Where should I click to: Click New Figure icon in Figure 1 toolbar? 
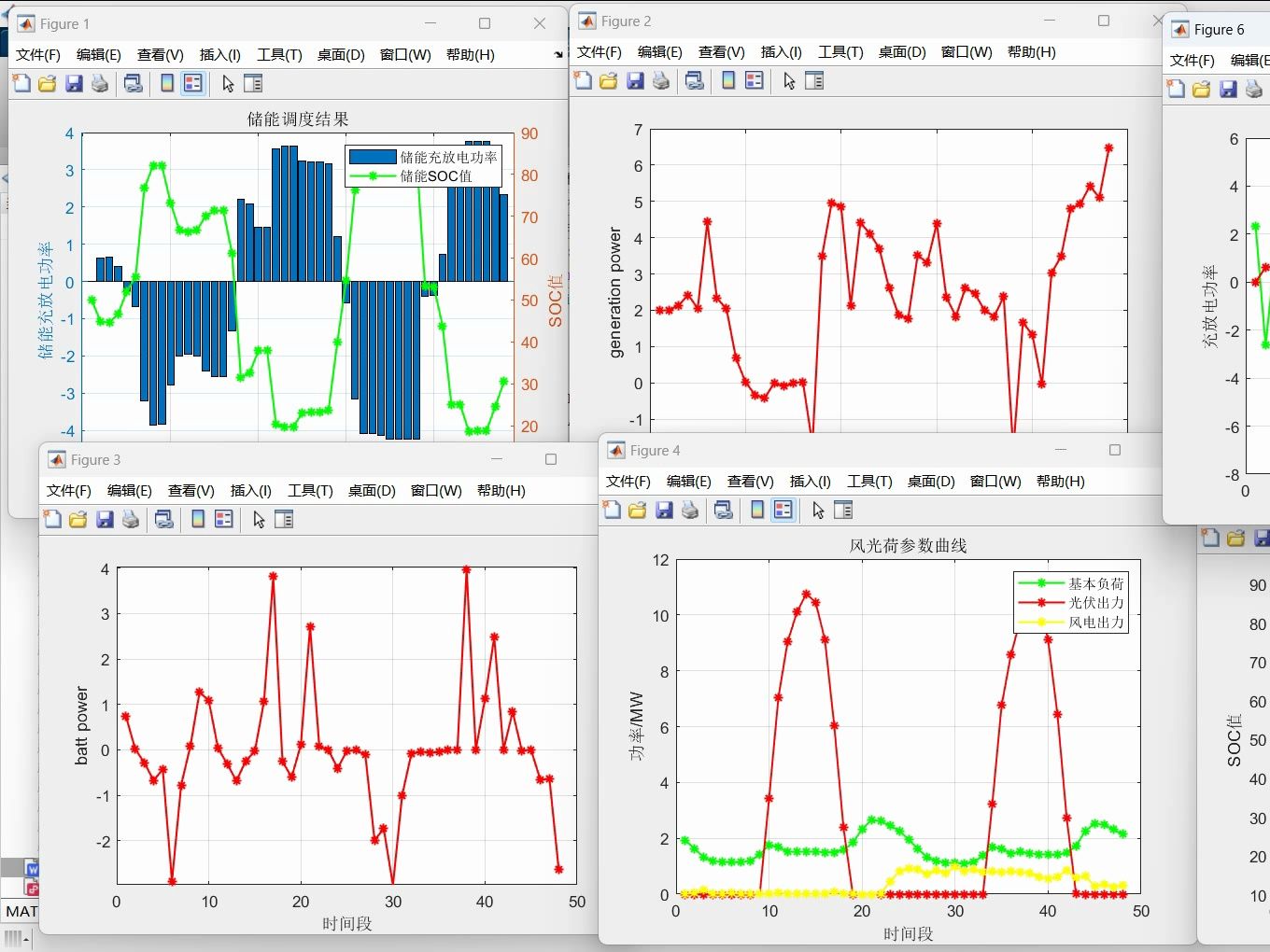(21, 83)
